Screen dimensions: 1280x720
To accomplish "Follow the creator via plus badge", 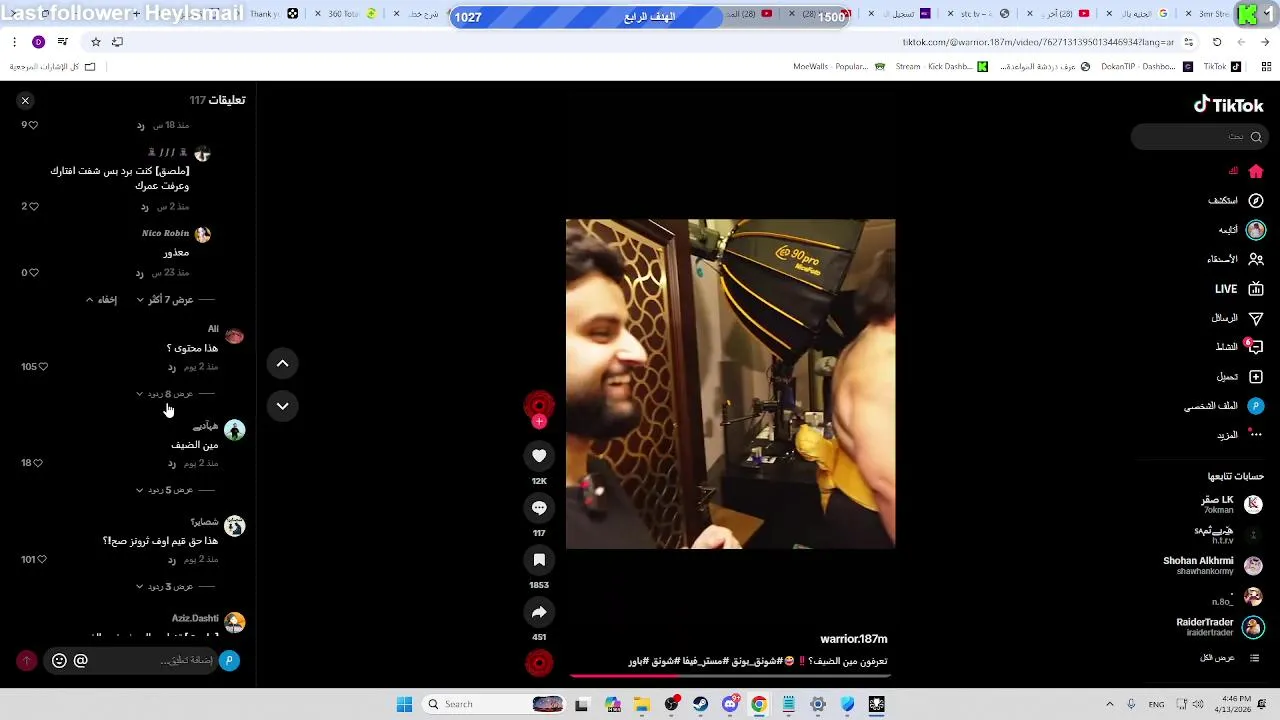I will 539,422.
